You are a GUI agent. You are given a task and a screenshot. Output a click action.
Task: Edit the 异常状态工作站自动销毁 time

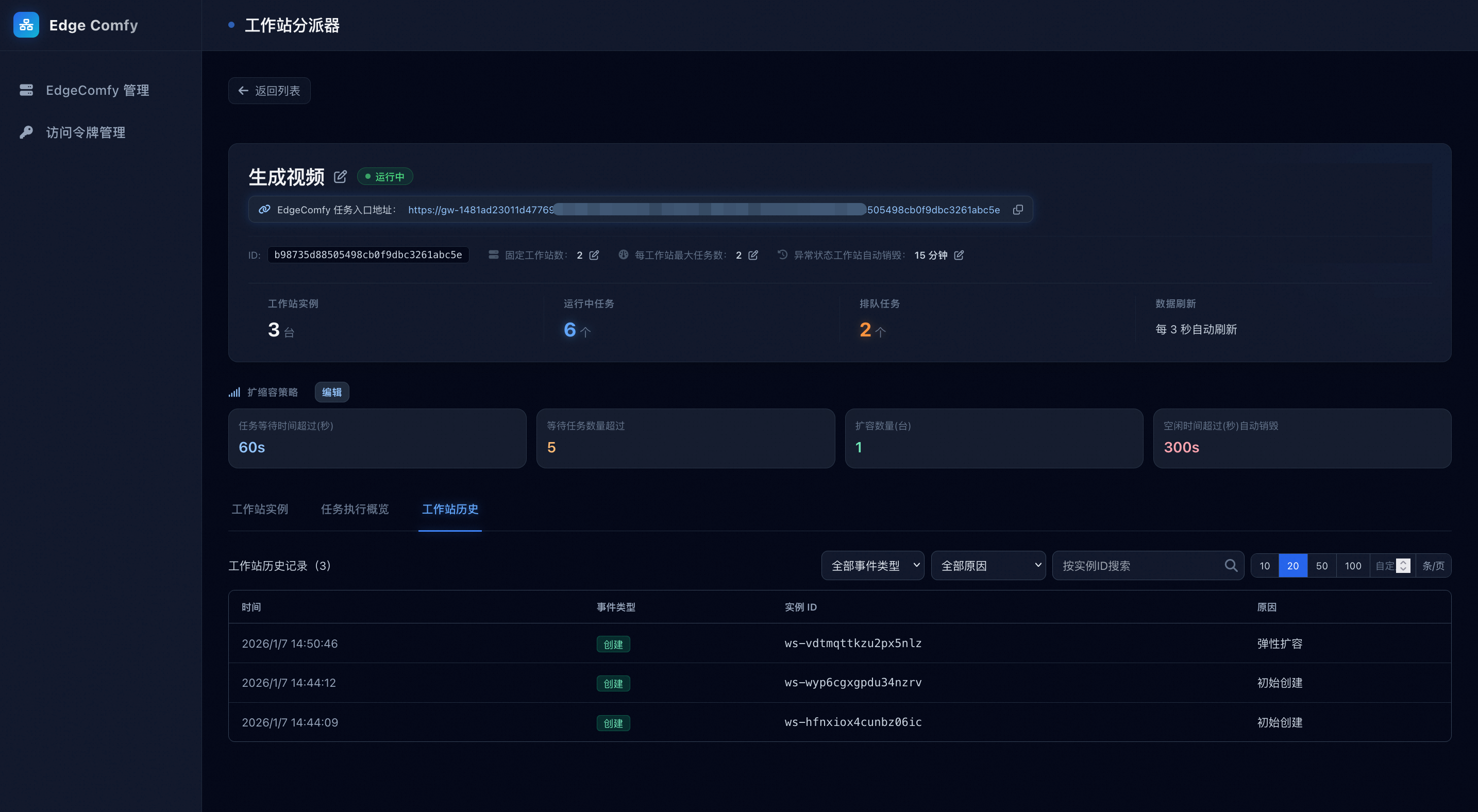click(x=959, y=255)
